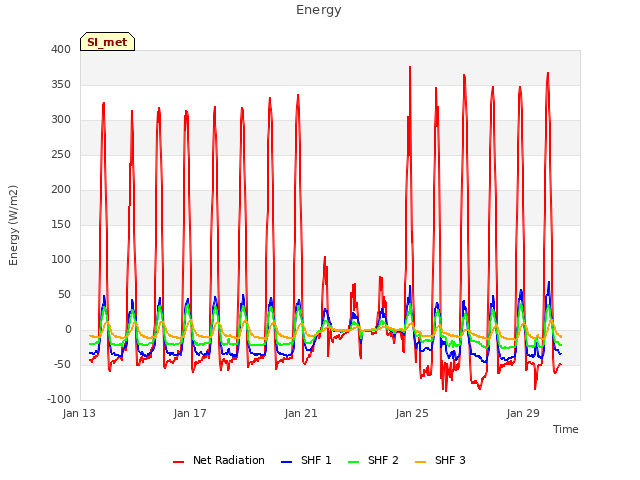Click the 100 y-axis tick label
Image resolution: width=640 pixels, height=480 pixels.
pos(61,260)
